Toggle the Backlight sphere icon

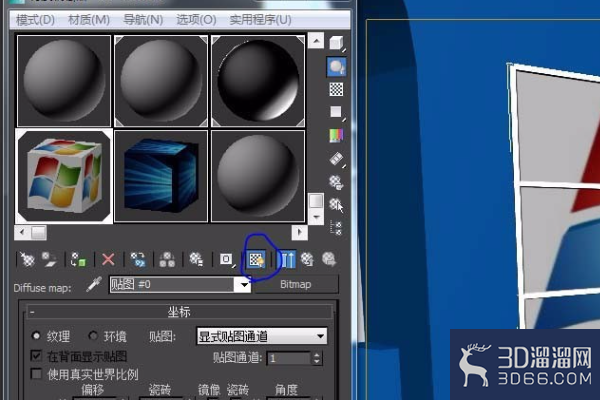(x=336, y=67)
